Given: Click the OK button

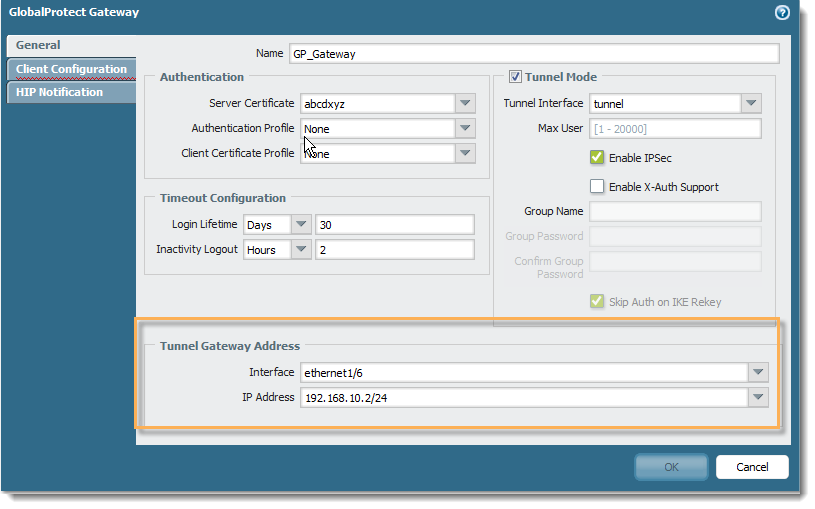Looking at the screenshot, I should pos(671,467).
